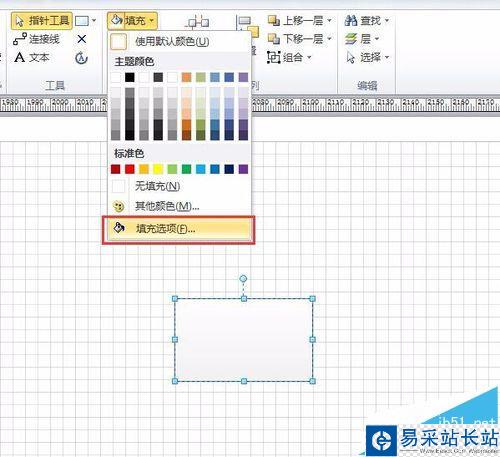The height and width of the screenshot is (457, 500).
Task: Pick the purple theme color swatch
Action: click(x=243, y=77)
